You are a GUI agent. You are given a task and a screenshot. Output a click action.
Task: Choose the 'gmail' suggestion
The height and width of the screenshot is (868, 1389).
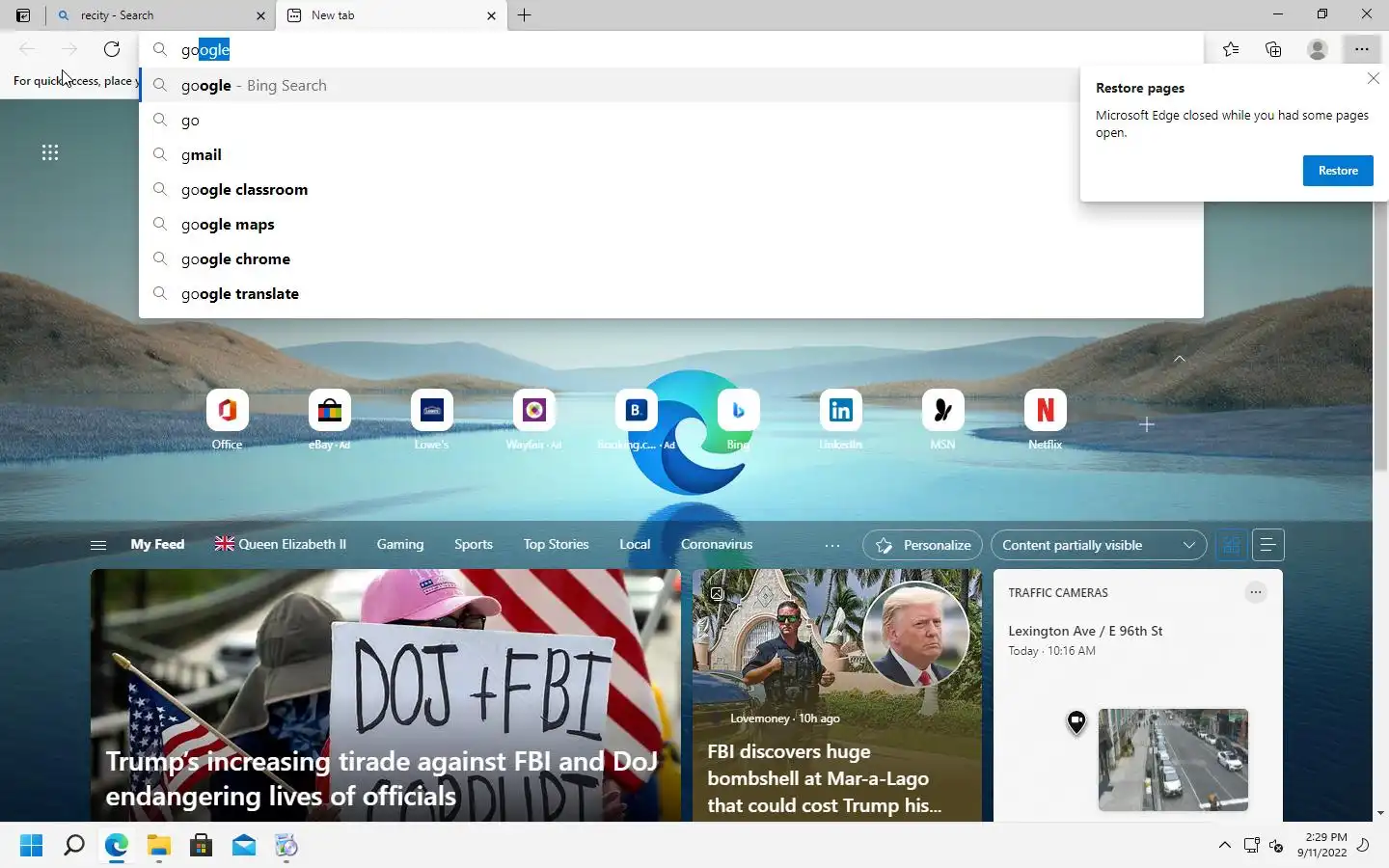tap(671, 154)
